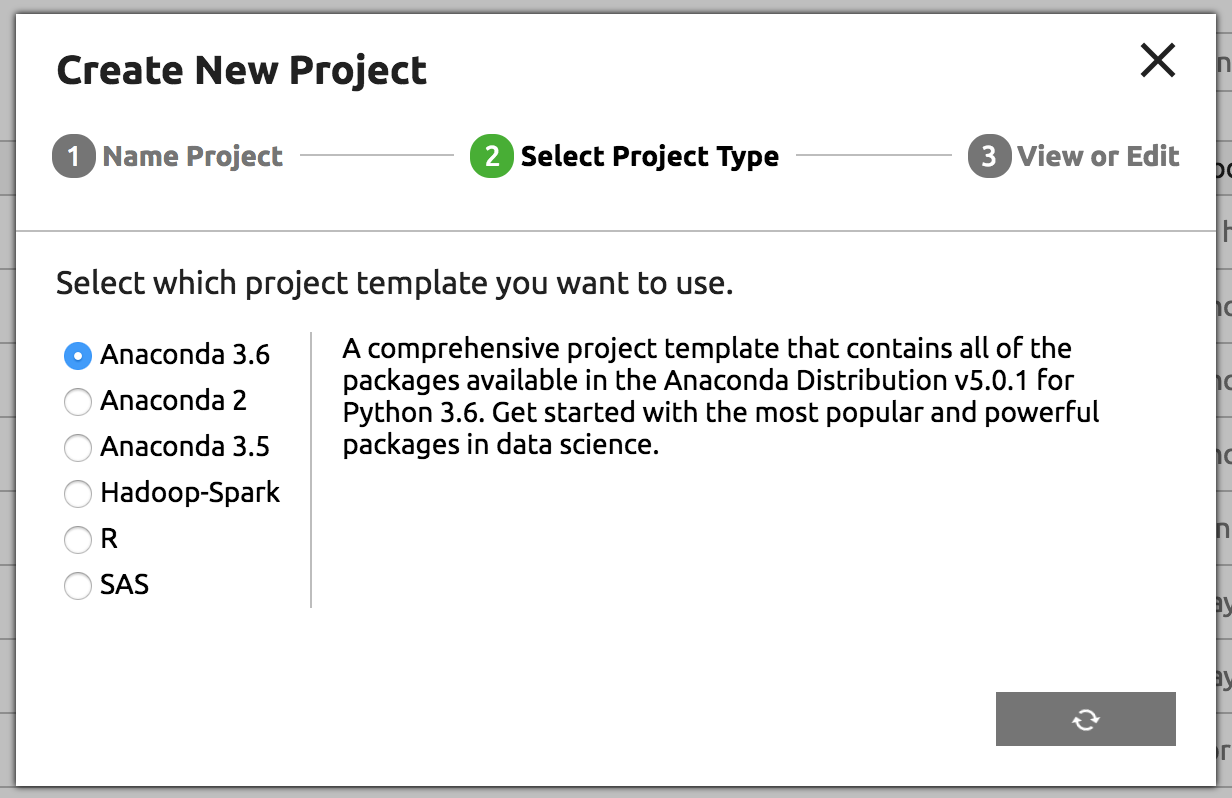Click the 'Select which project template' instruction text
1232x798 pixels.
pyautogui.click(x=394, y=284)
